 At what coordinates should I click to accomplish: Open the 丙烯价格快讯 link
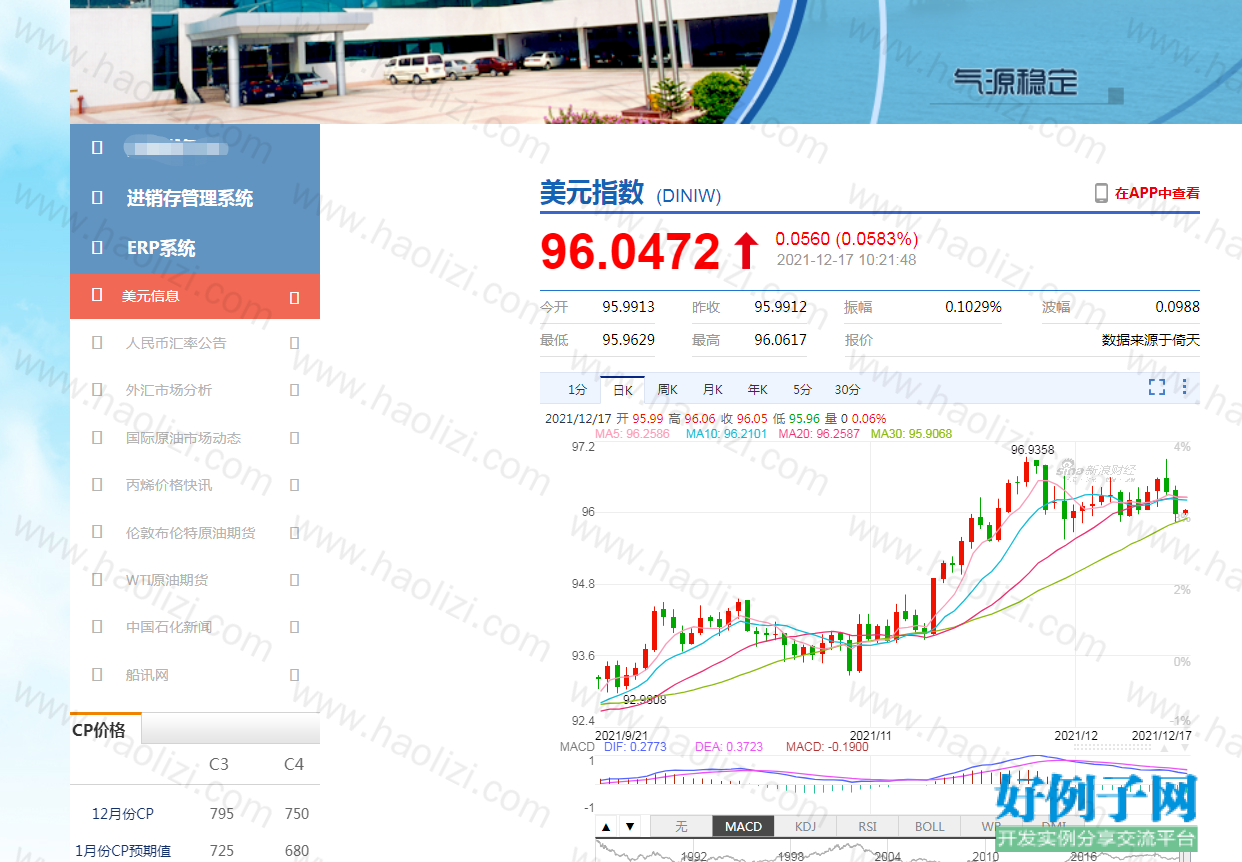pos(169,485)
